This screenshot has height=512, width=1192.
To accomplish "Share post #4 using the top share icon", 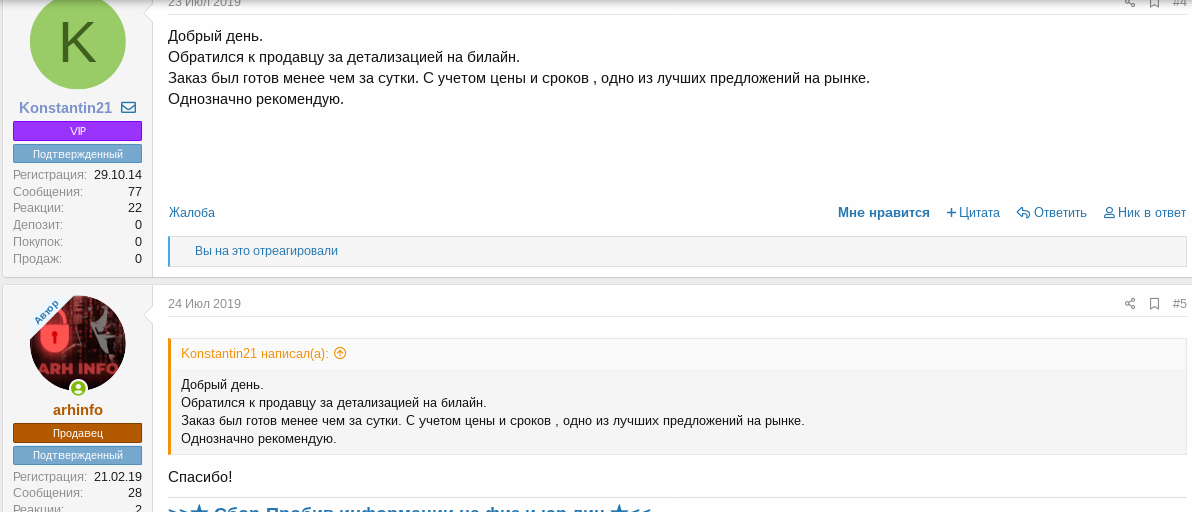I will pos(1130,3).
